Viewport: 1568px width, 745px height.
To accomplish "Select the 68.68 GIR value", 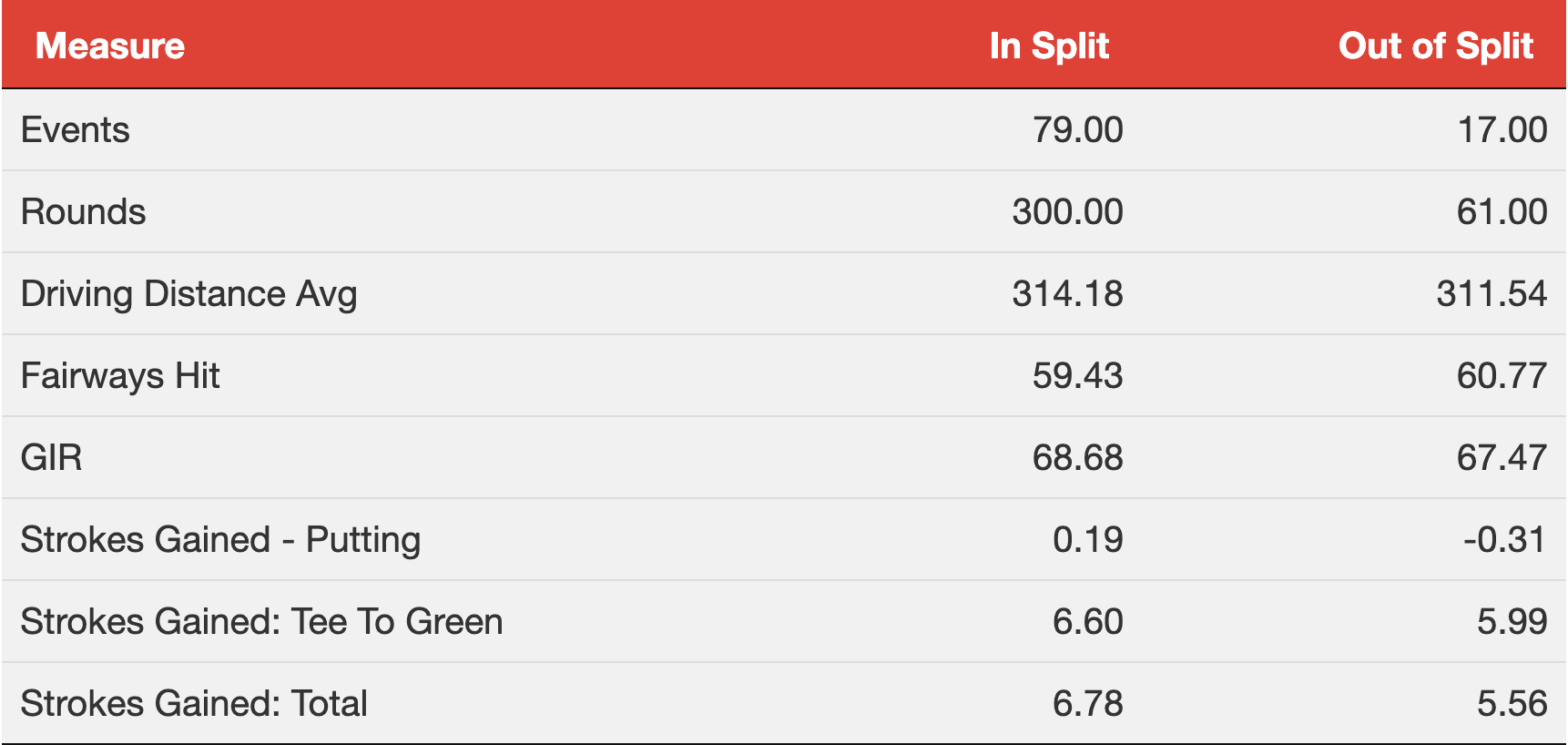I will tap(1078, 457).
